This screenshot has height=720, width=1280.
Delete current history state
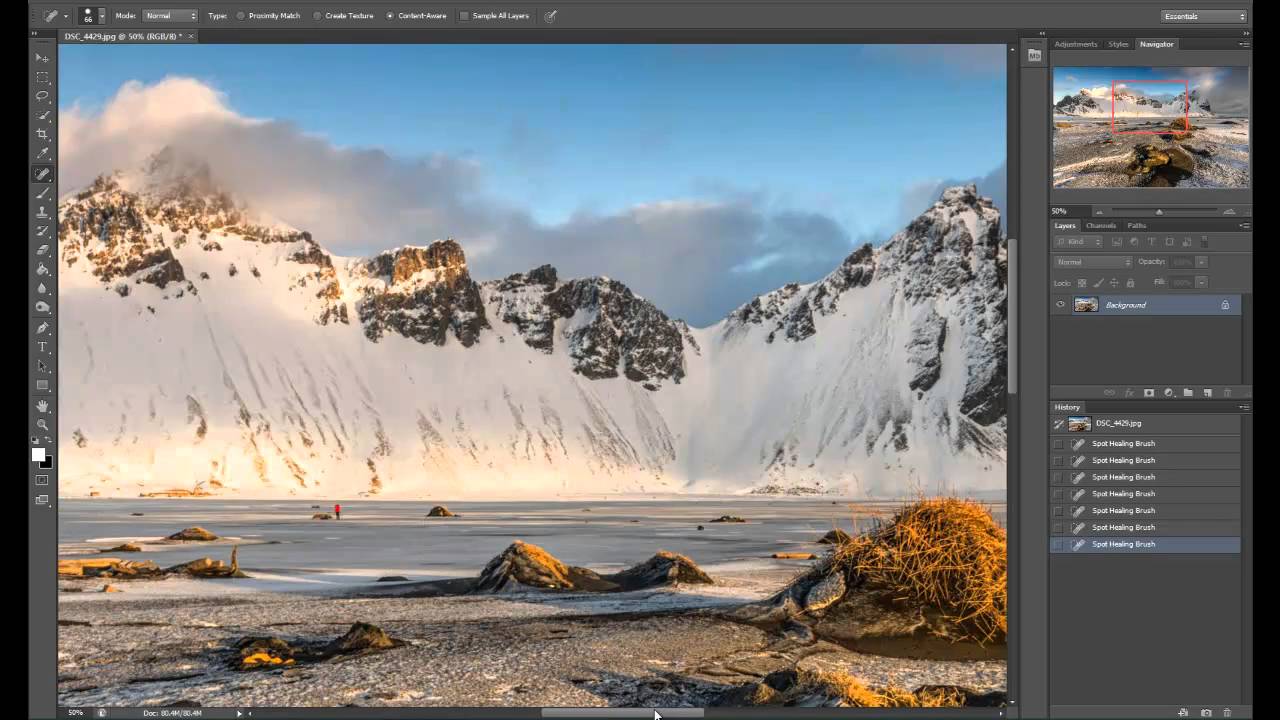pos(1227,713)
